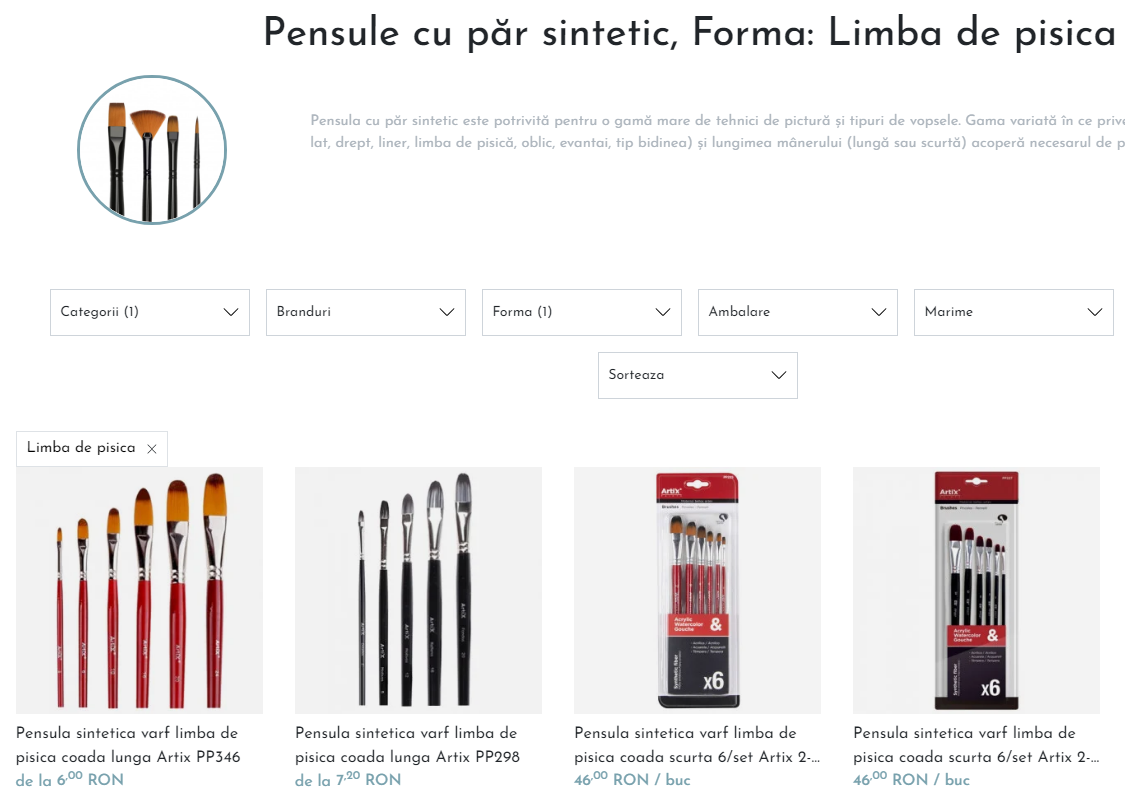Screen dimensions: 1125x802
Task: Open Artix PP346 product title link
Action: pyautogui.click(x=128, y=745)
